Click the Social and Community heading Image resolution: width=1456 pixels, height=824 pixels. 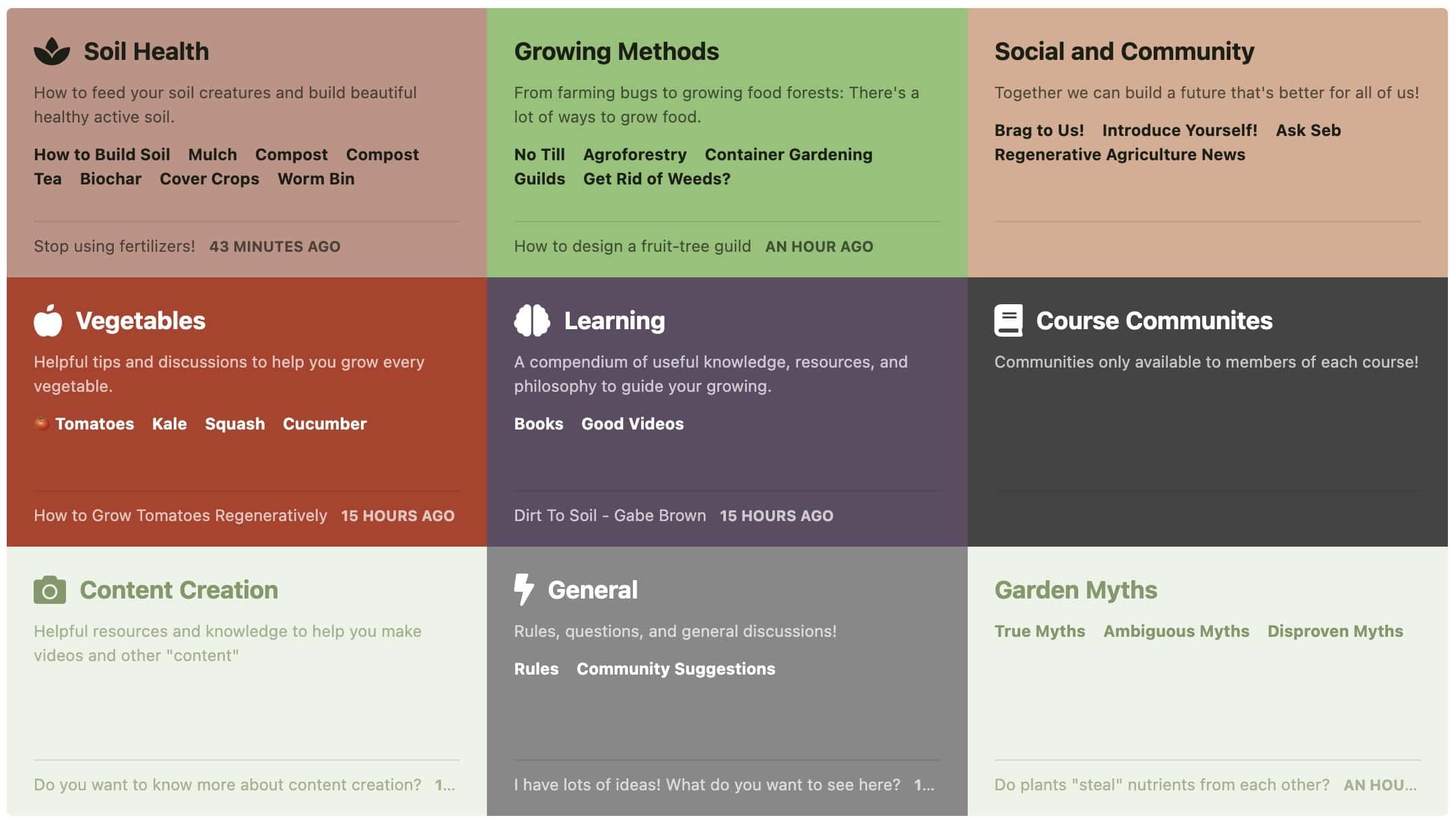click(1124, 51)
